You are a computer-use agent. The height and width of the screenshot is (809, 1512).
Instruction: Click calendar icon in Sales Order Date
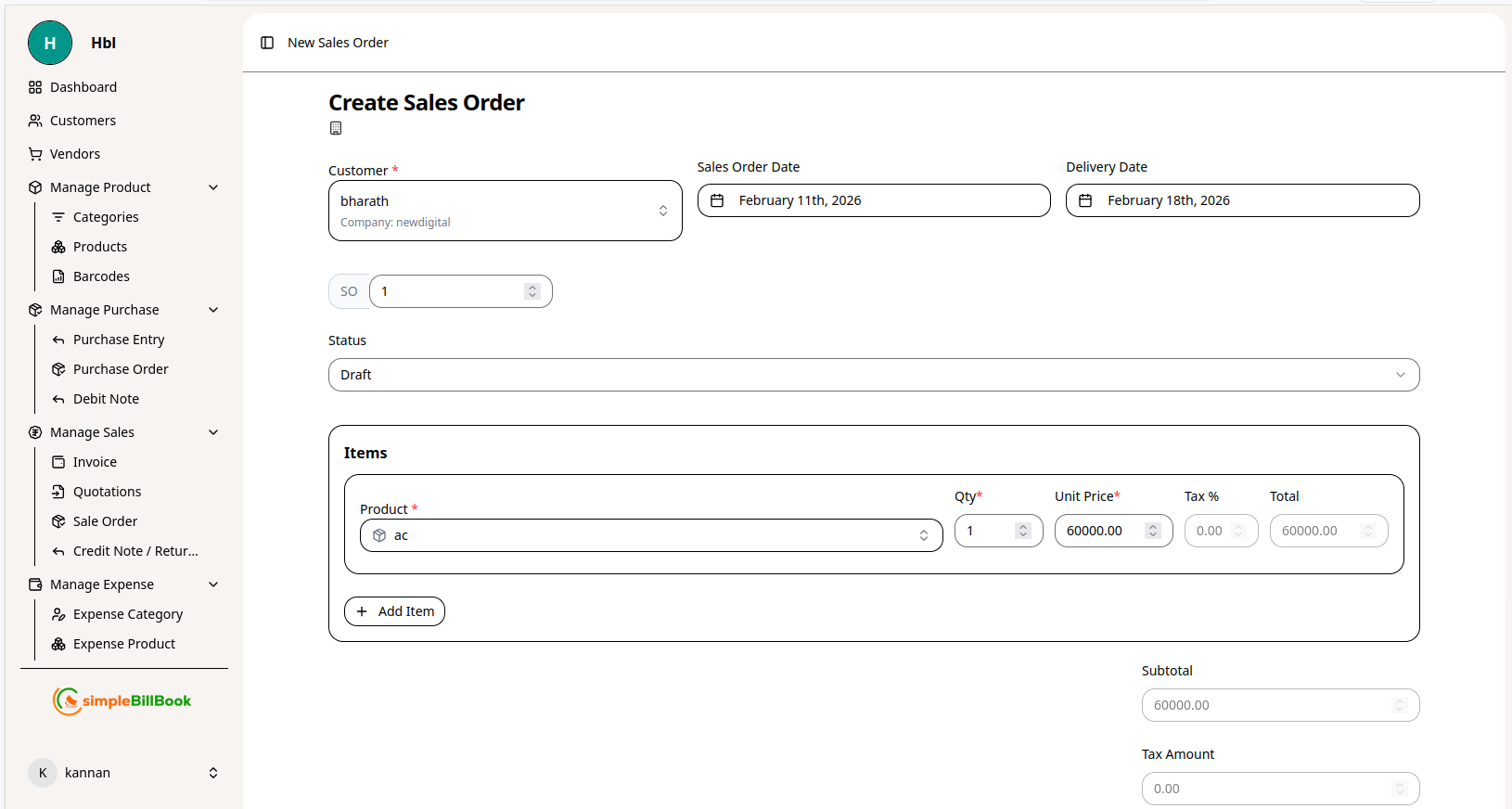[x=717, y=200]
